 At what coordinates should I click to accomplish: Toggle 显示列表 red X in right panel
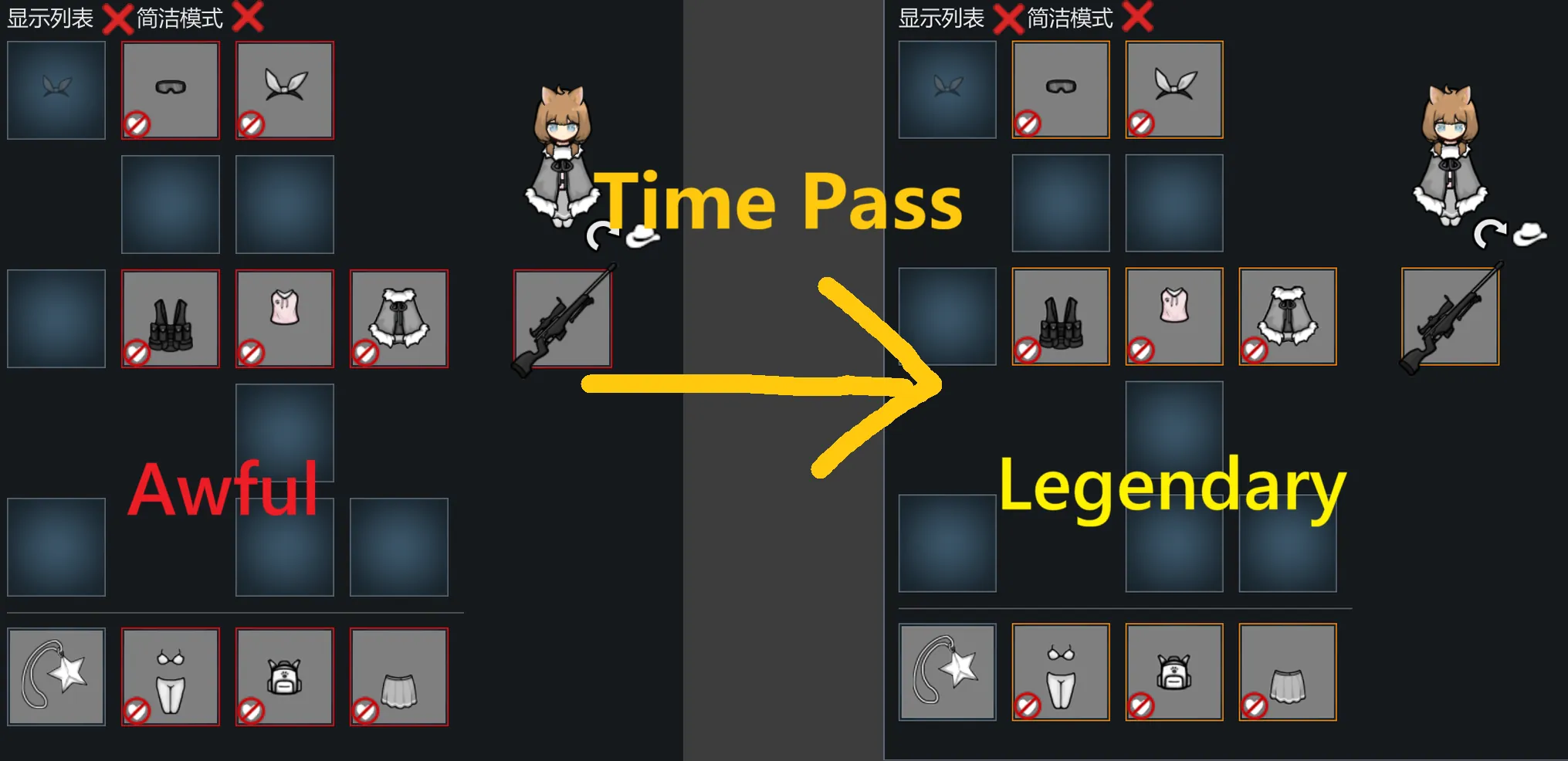click(1008, 19)
